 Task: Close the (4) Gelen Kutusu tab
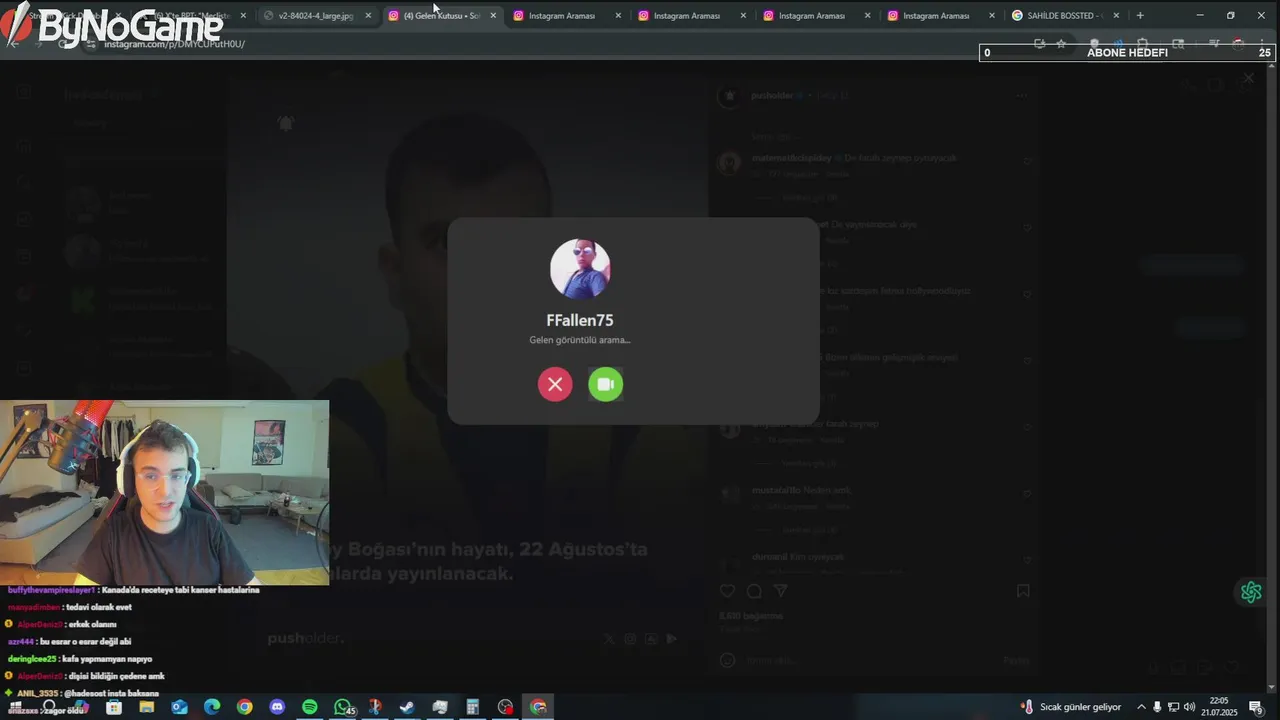click(x=493, y=16)
